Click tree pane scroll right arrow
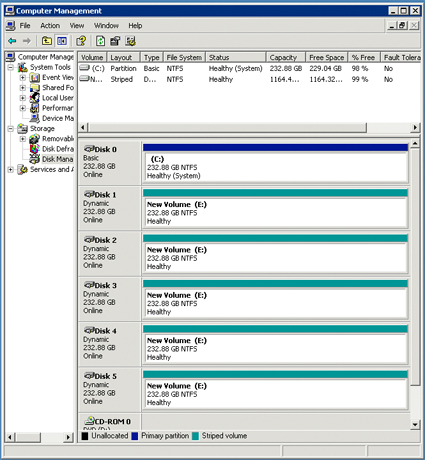The image size is (425, 460). tap(69, 437)
